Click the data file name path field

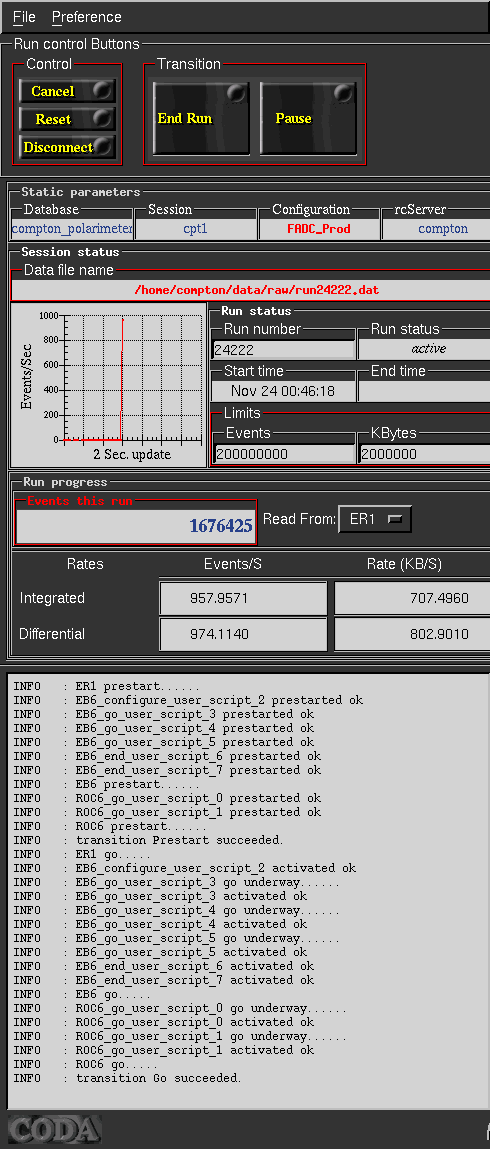coord(250,290)
